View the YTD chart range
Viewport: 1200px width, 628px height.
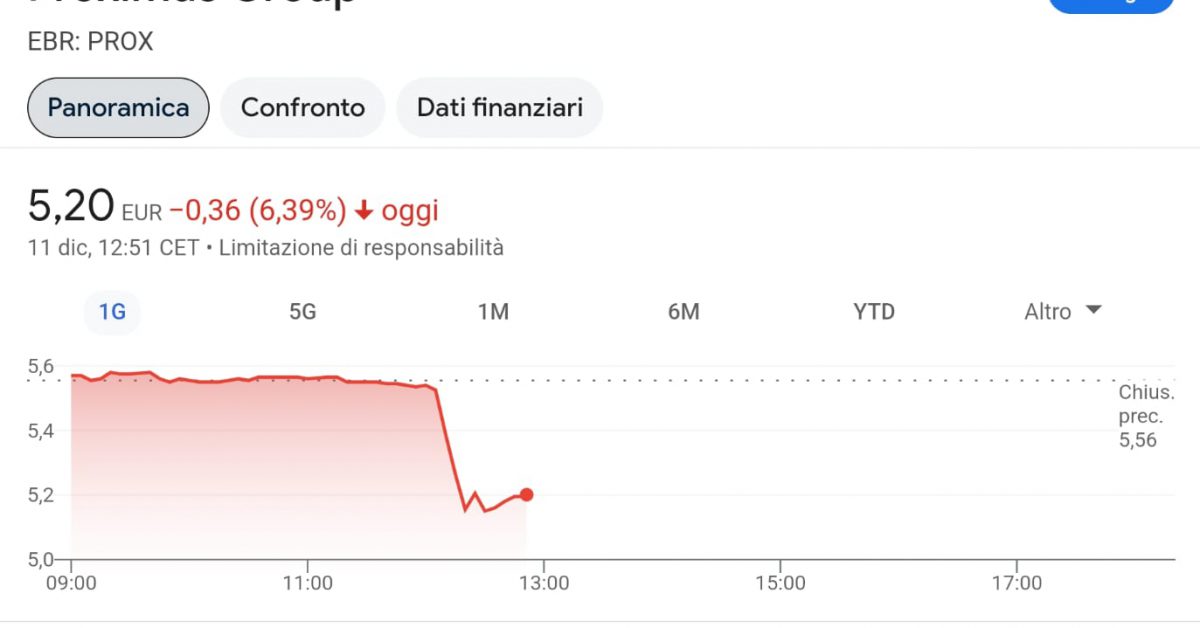point(874,312)
